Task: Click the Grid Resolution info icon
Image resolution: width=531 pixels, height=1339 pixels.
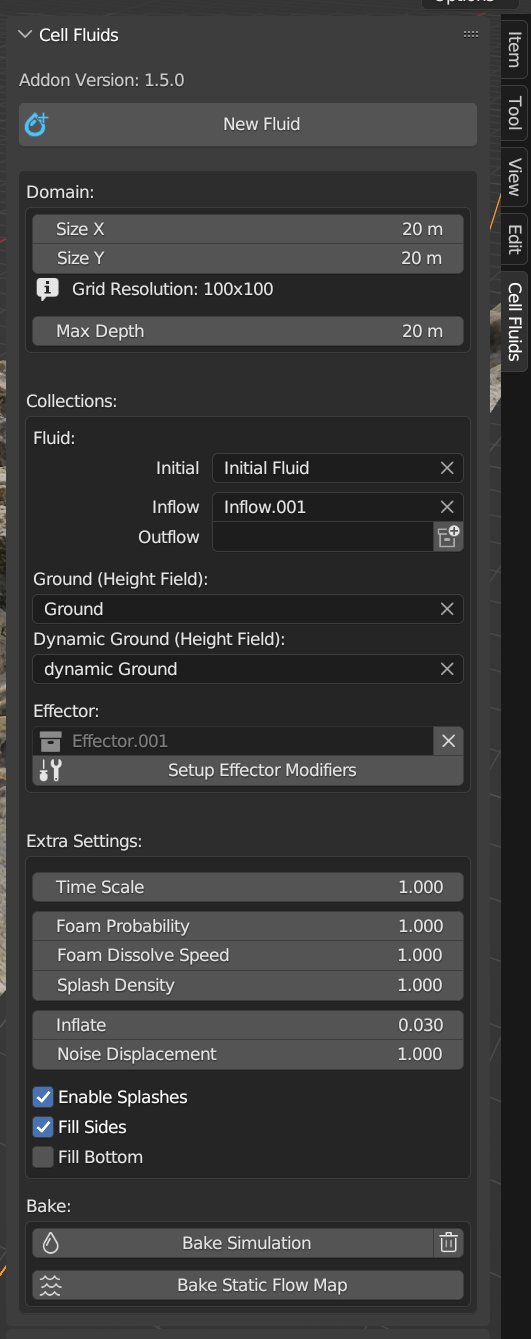Action: [47, 290]
